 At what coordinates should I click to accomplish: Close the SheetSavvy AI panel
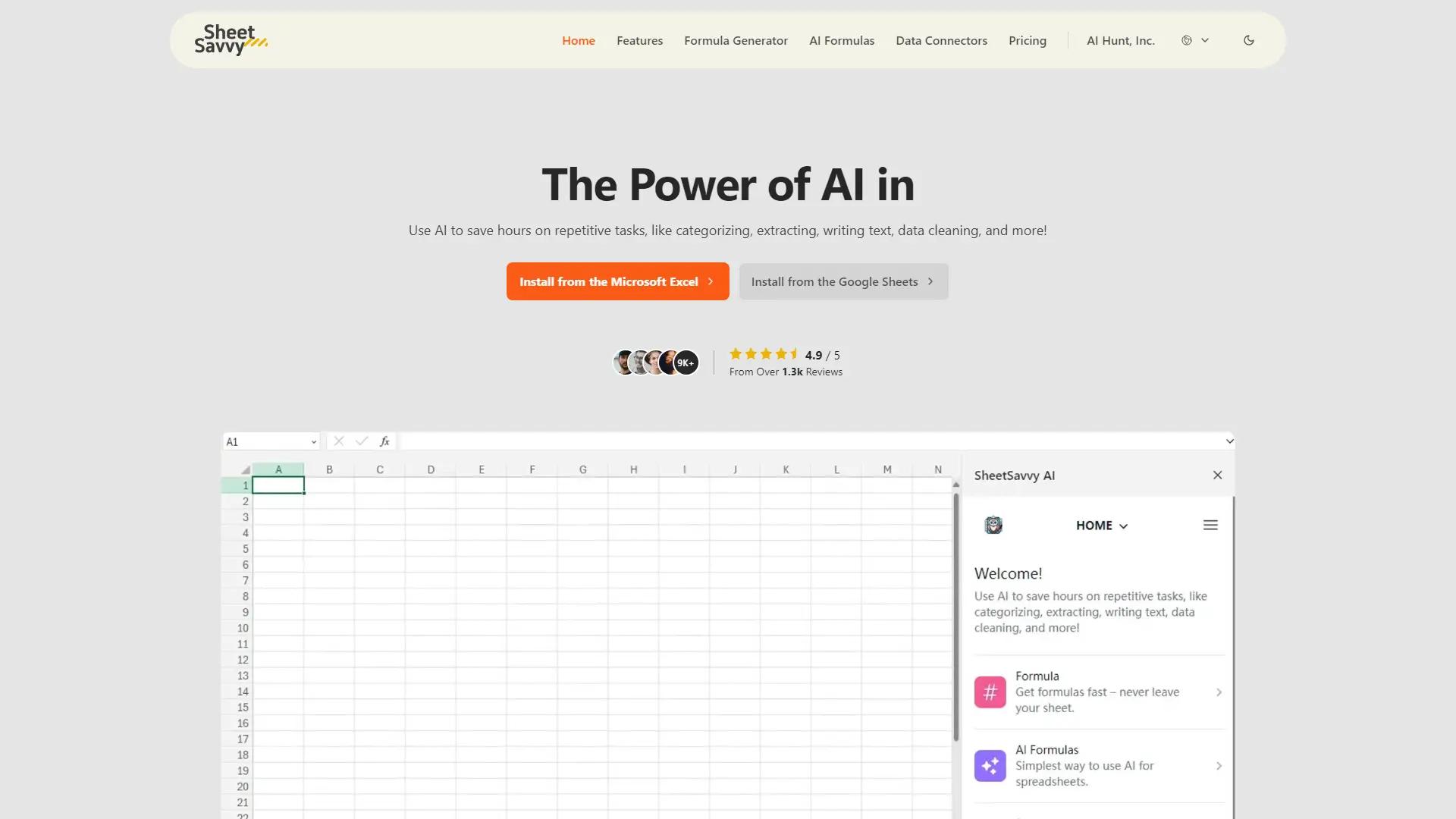point(1217,475)
